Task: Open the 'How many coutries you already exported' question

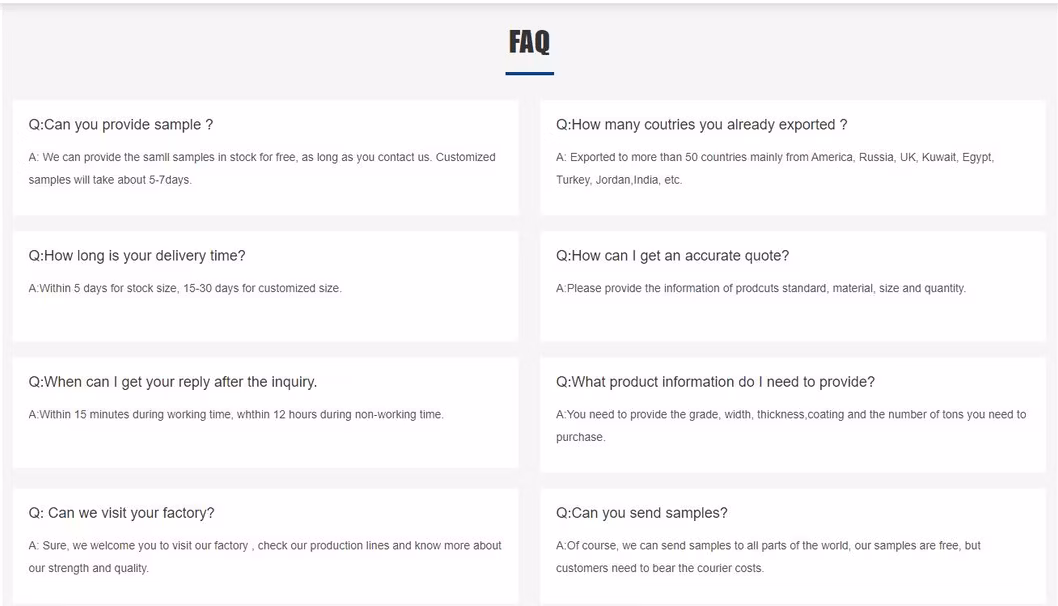Action: [702, 125]
